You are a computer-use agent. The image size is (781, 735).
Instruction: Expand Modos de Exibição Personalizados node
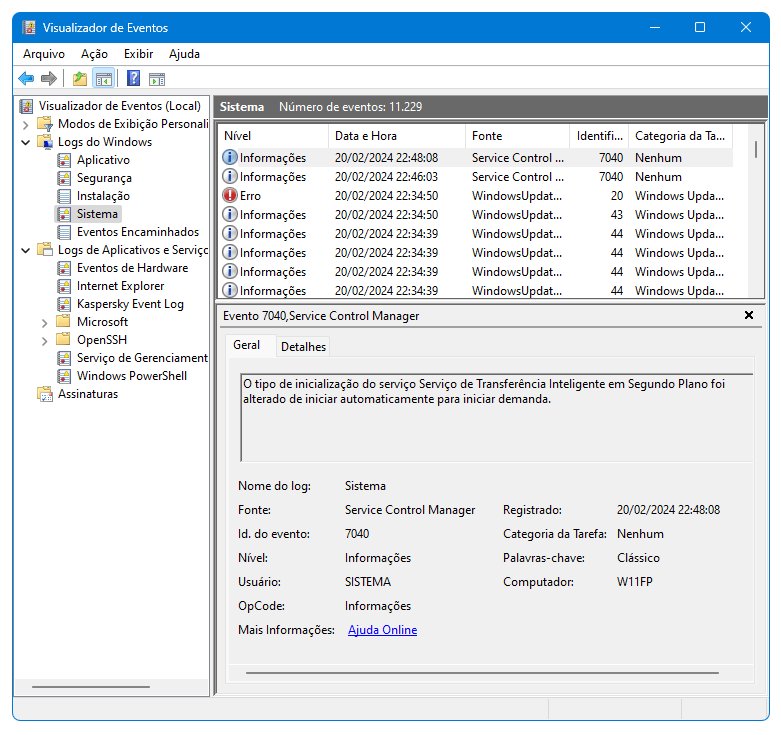point(26,124)
